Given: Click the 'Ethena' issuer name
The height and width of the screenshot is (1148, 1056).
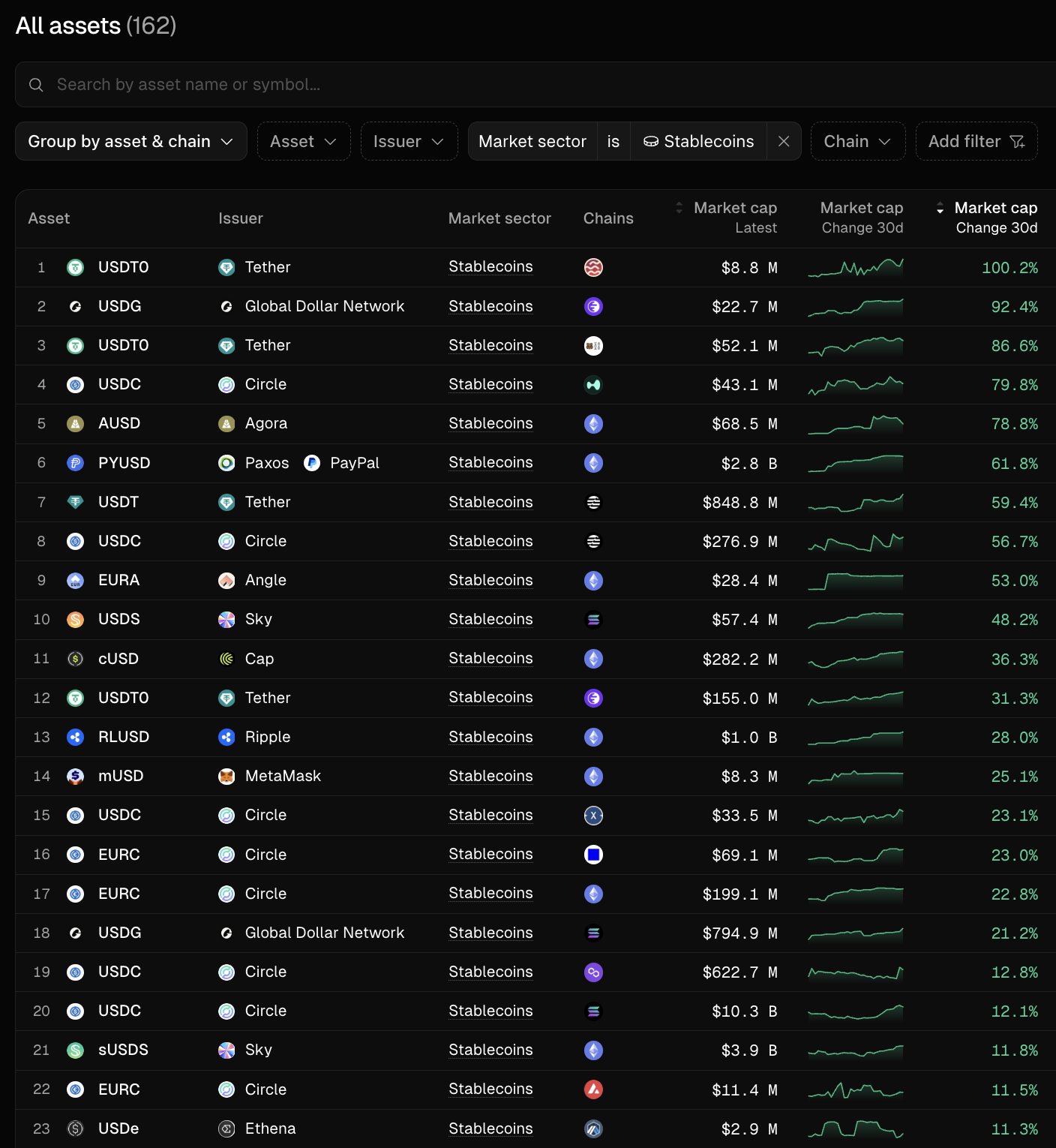Looking at the screenshot, I should (x=271, y=1128).
